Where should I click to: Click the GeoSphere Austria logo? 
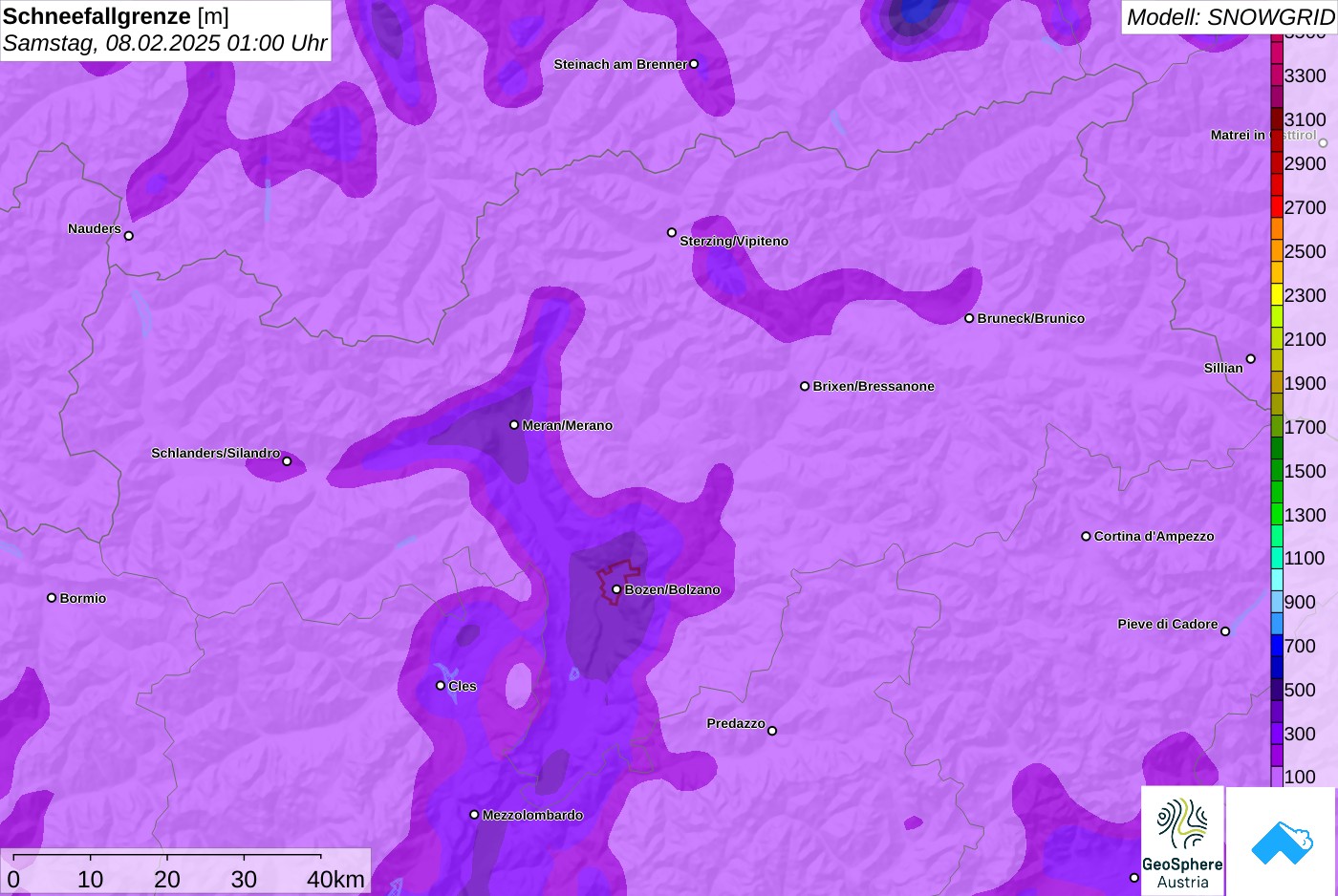[1182, 841]
